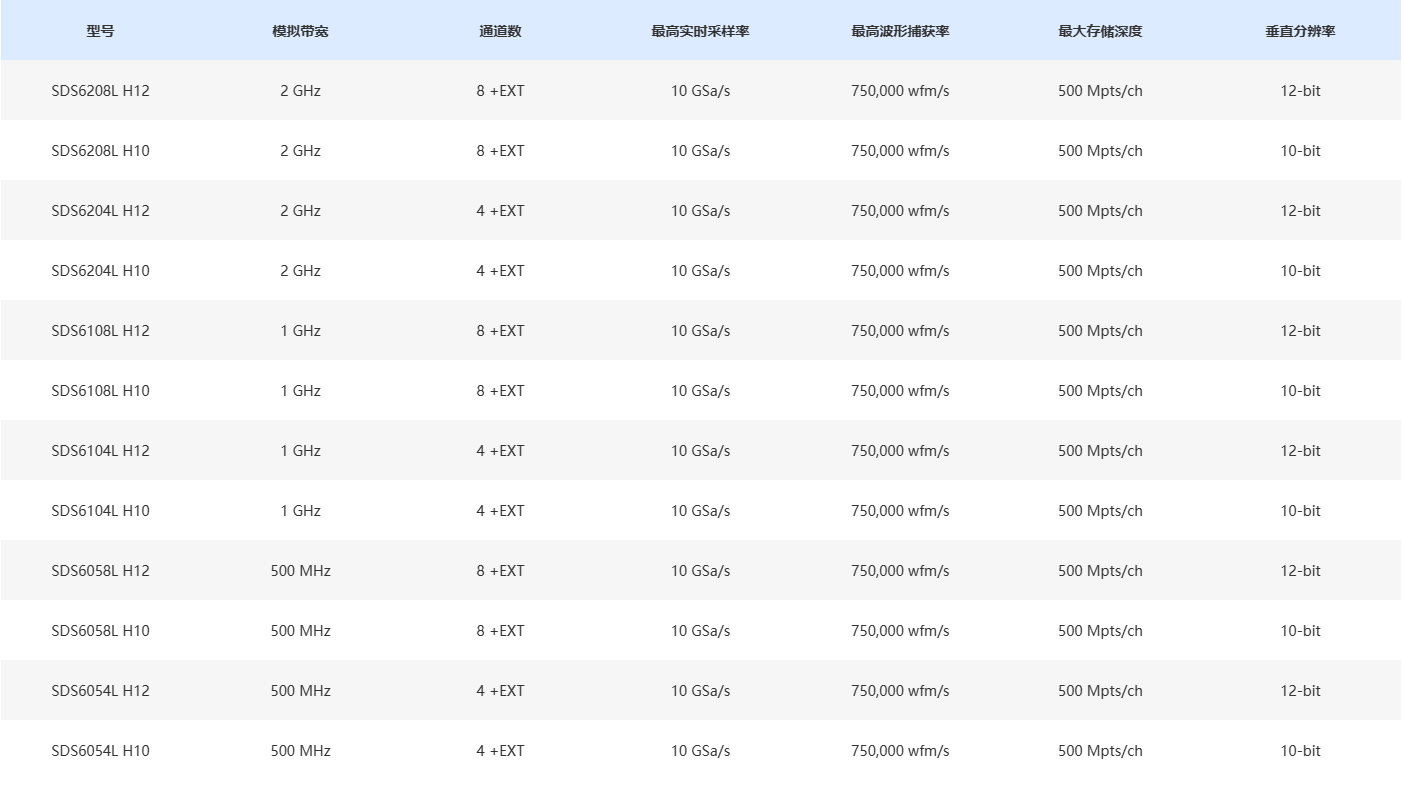Click the 通道数 column header
This screenshot has width=1404, height=809.
pos(500,31)
